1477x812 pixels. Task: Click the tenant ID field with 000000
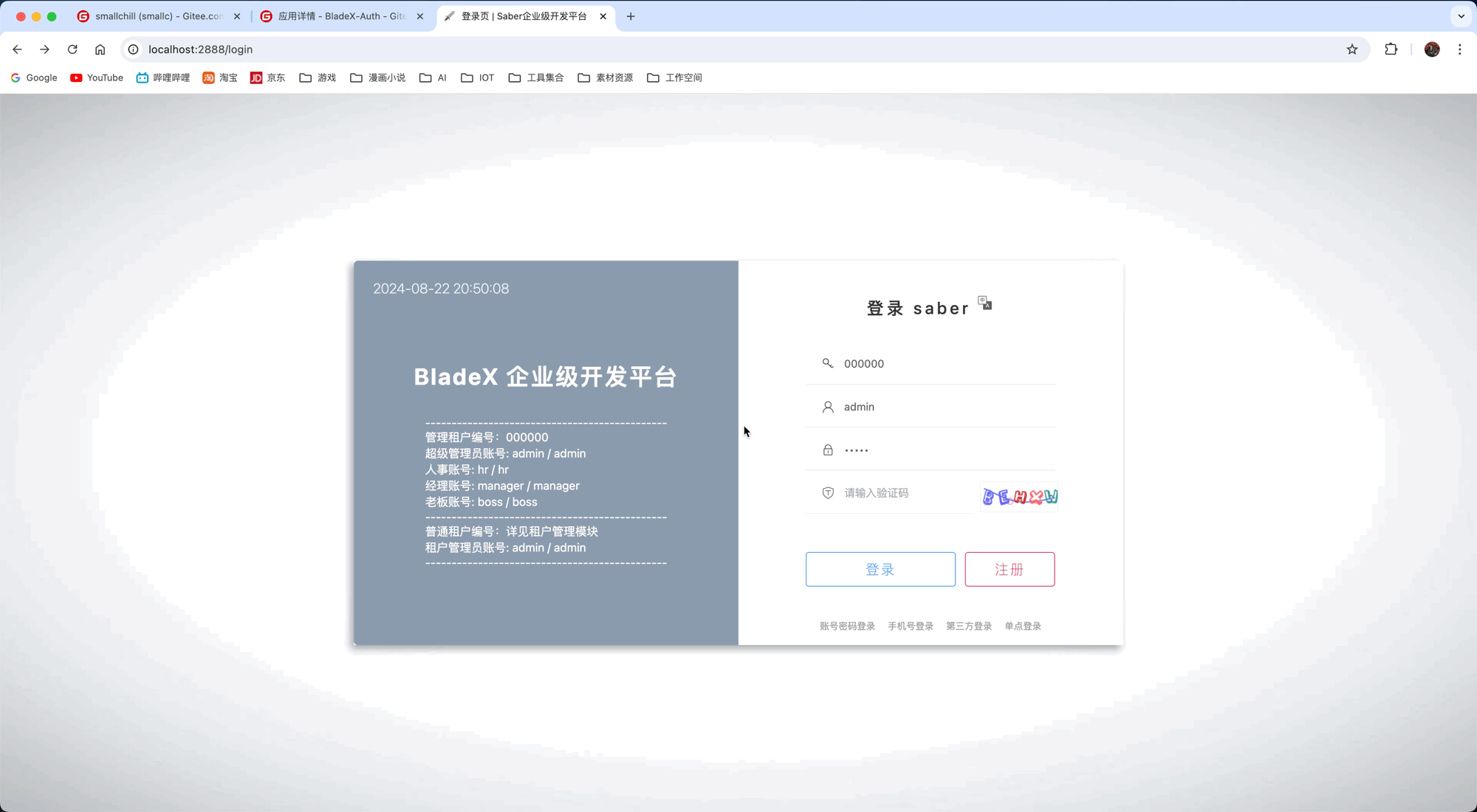pyautogui.click(x=931, y=364)
